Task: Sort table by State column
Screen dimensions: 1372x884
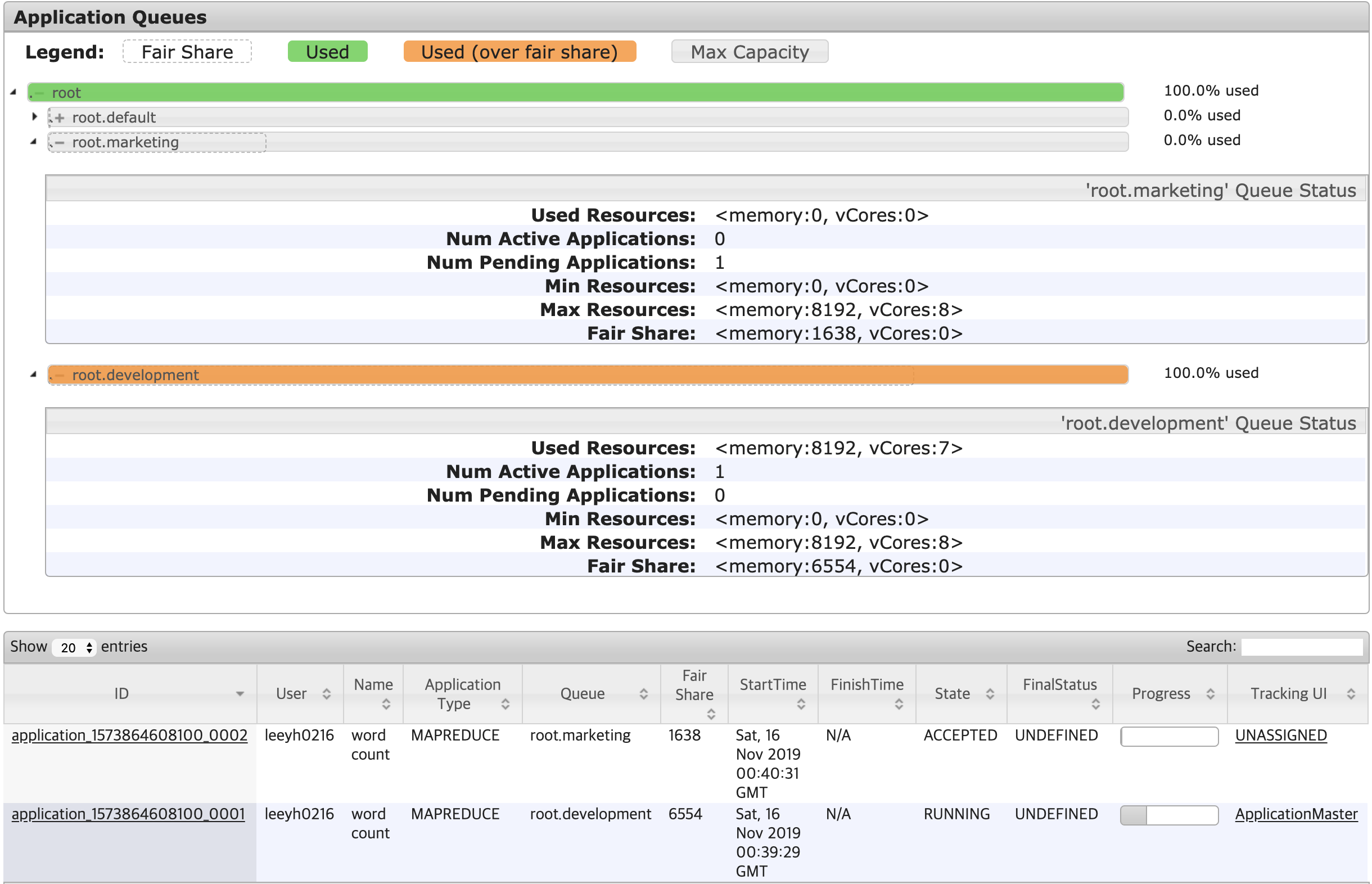Action: tap(990, 694)
